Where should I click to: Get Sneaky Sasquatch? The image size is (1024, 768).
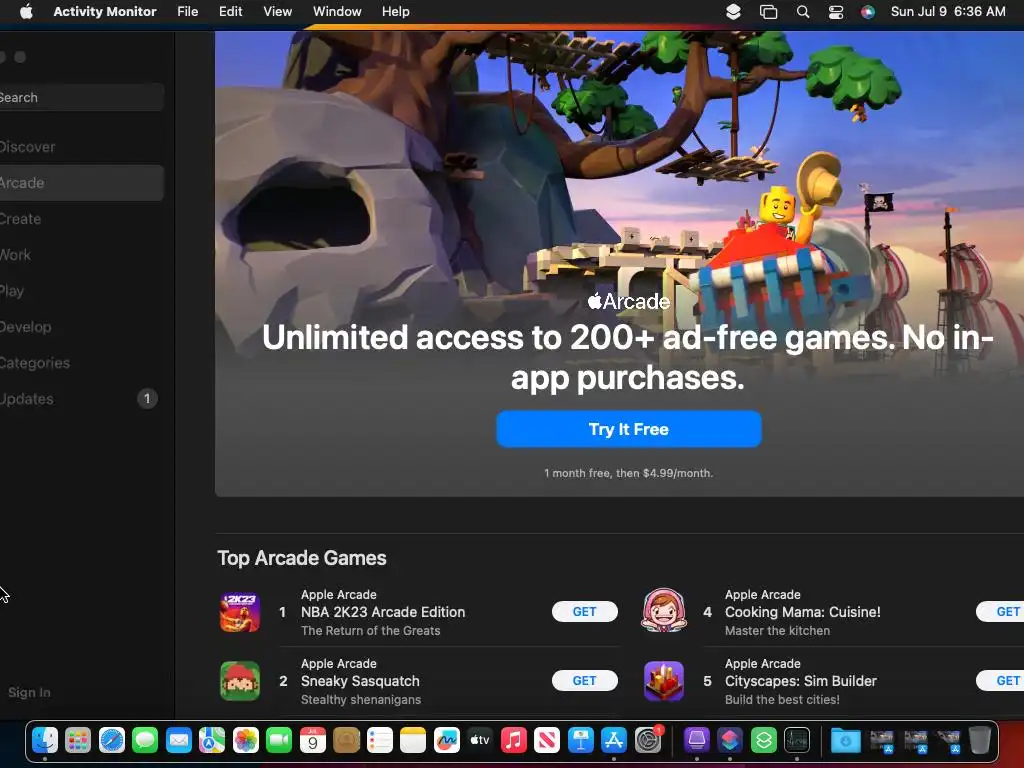coord(584,680)
